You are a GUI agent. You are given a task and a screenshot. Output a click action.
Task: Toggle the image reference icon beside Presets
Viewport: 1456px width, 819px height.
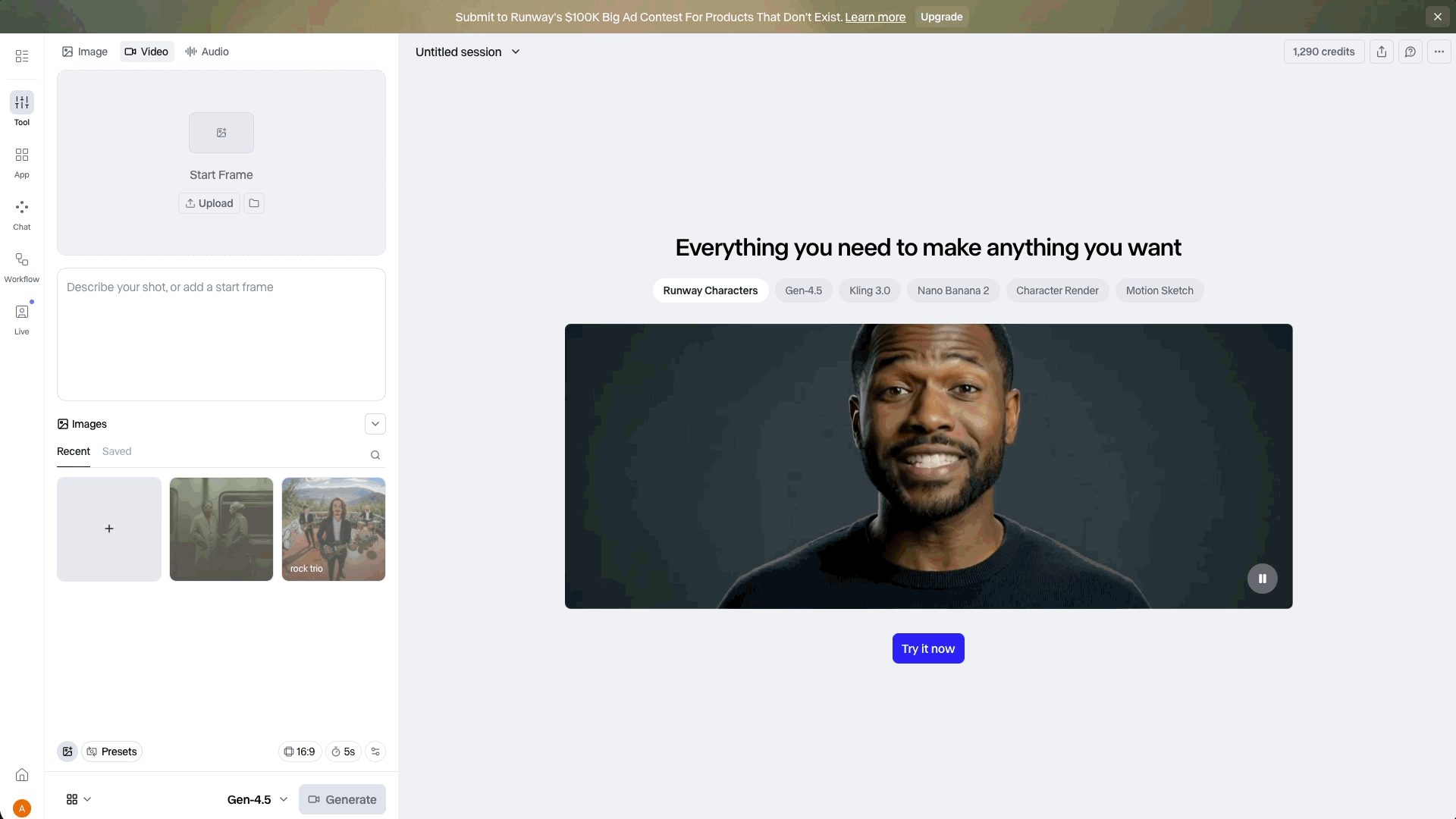tap(67, 752)
